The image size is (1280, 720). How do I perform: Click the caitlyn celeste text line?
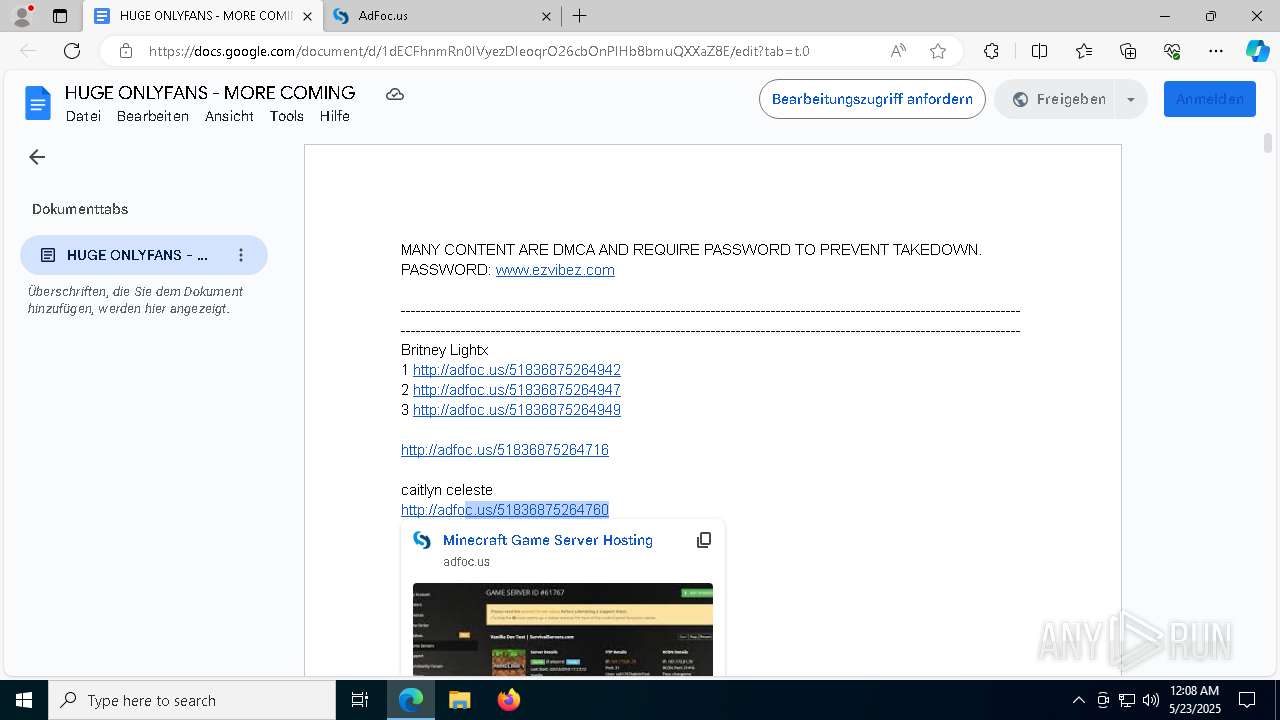pos(447,490)
